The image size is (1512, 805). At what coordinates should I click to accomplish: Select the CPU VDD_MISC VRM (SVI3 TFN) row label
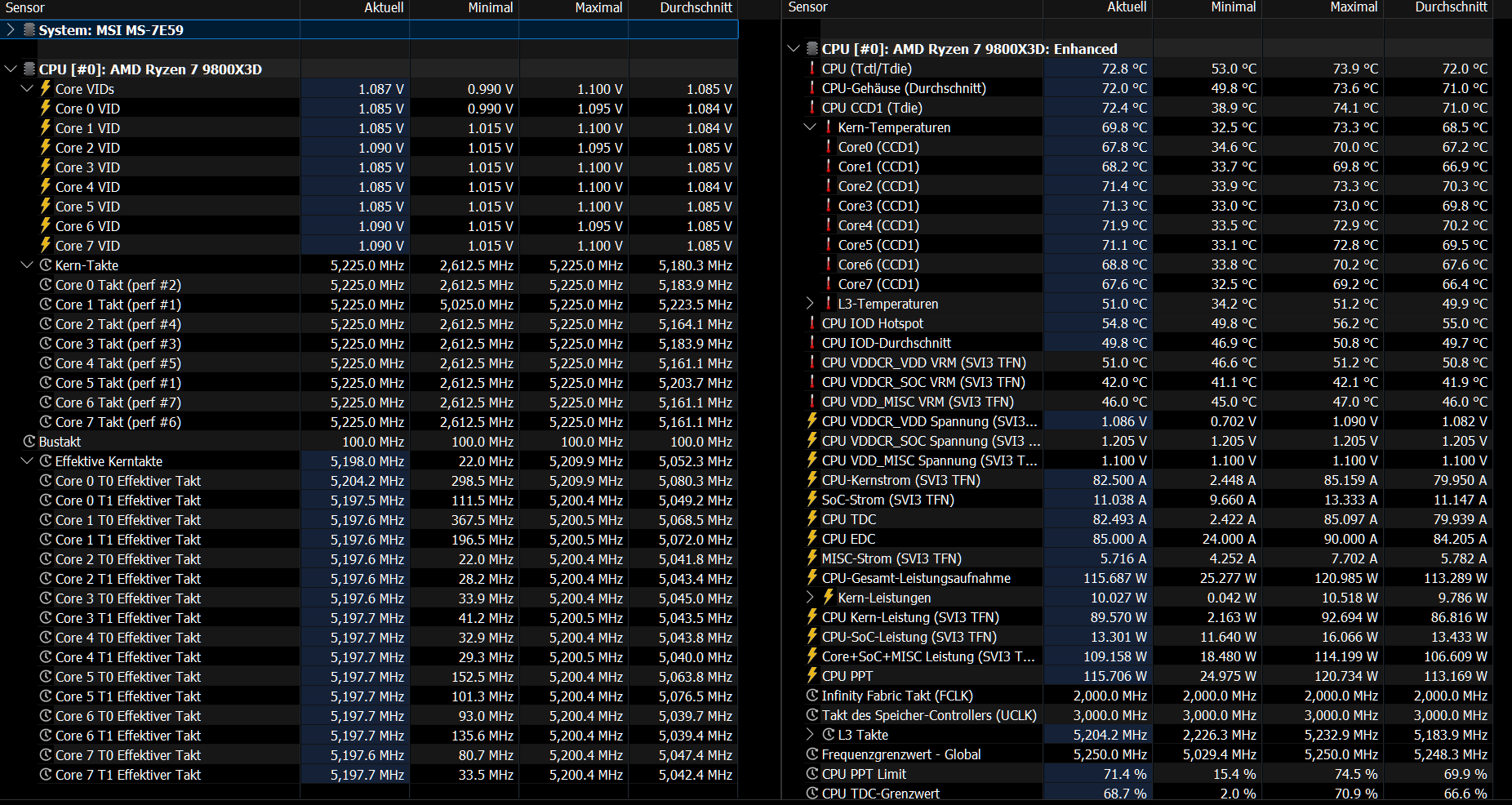tap(918, 402)
